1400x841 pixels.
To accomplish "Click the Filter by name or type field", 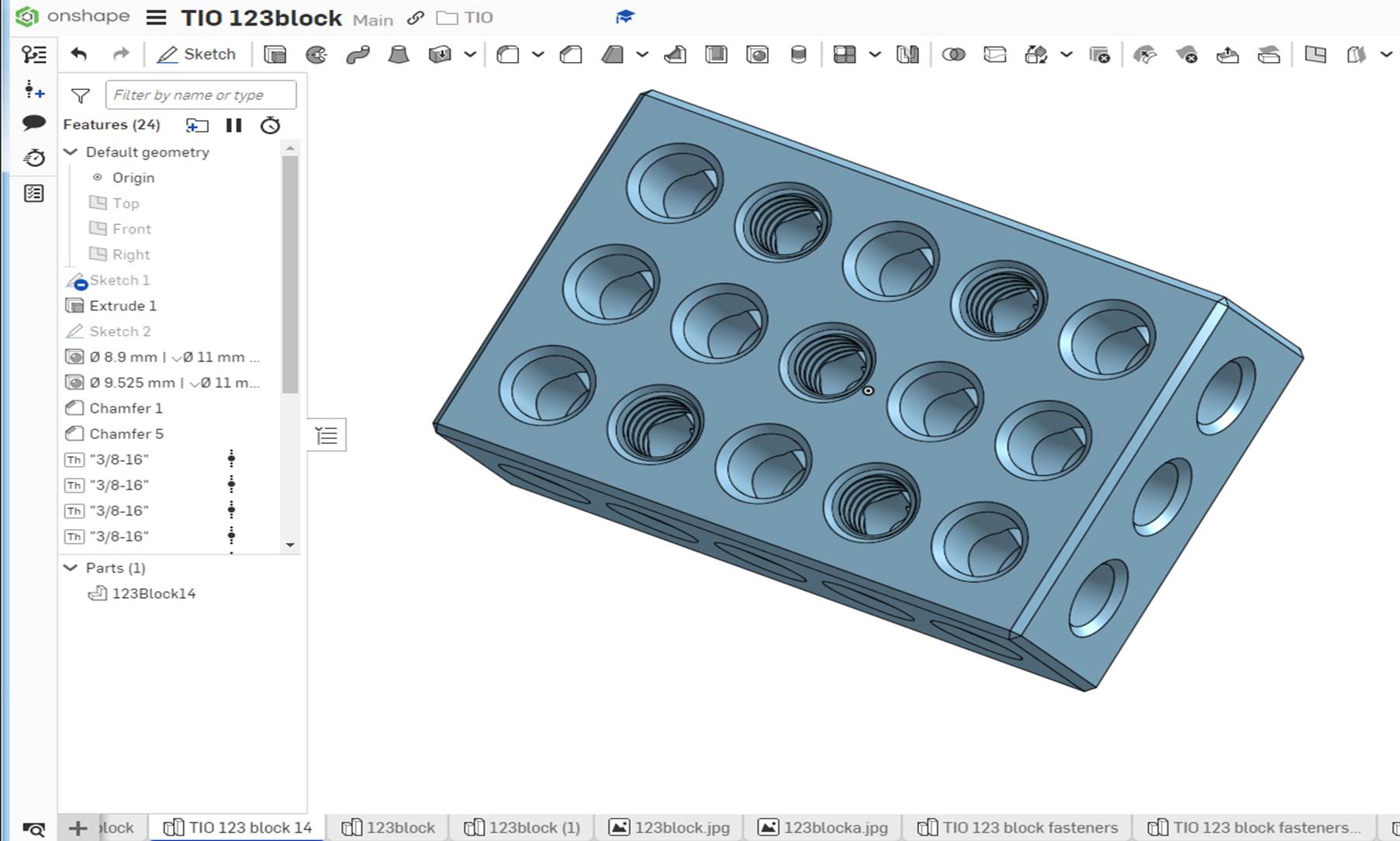I will click(x=200, y=95).
